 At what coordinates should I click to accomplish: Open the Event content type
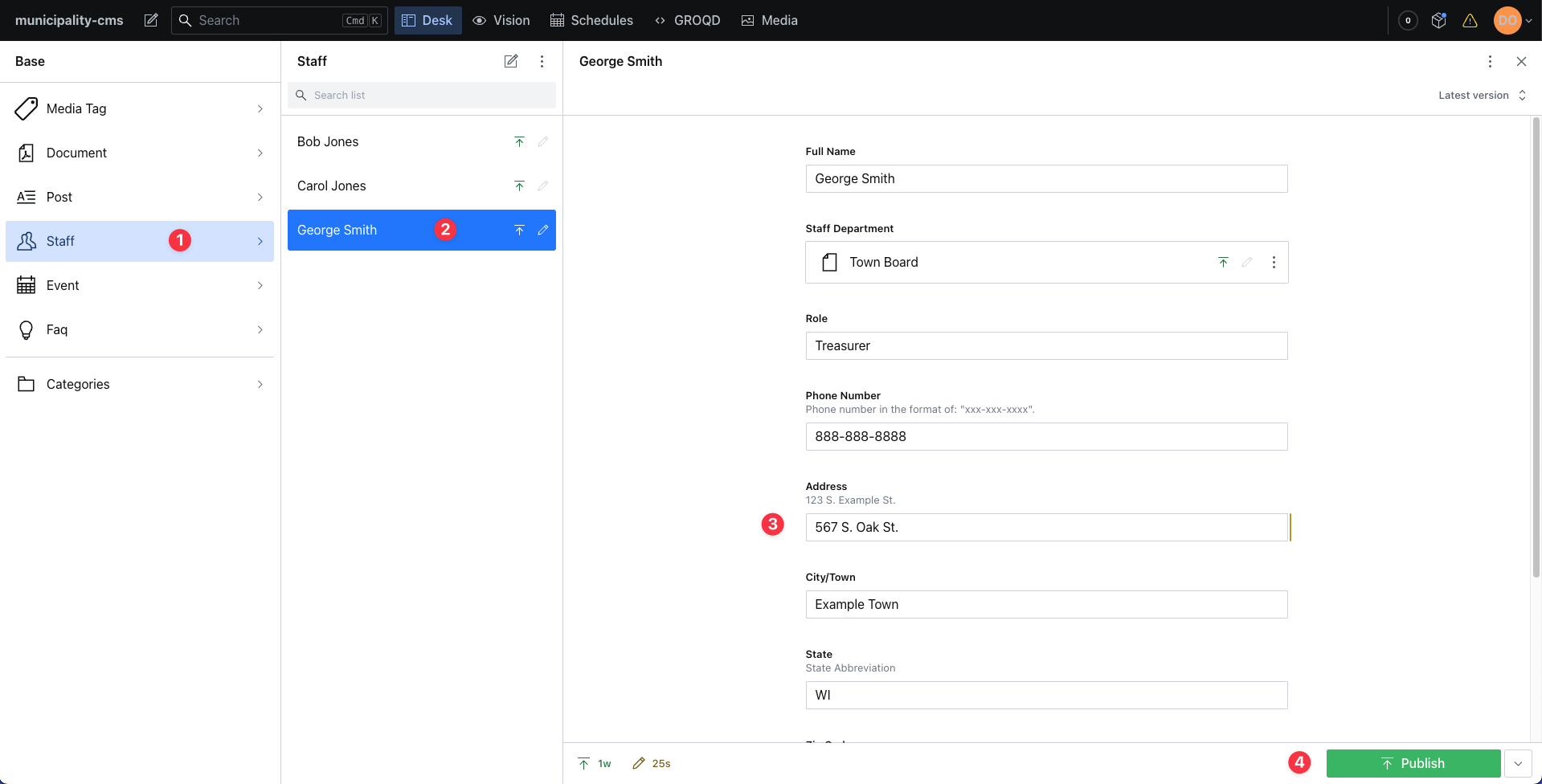63,285
